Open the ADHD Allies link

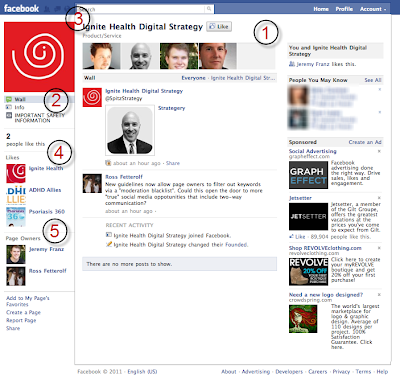(x=45, y=190)
